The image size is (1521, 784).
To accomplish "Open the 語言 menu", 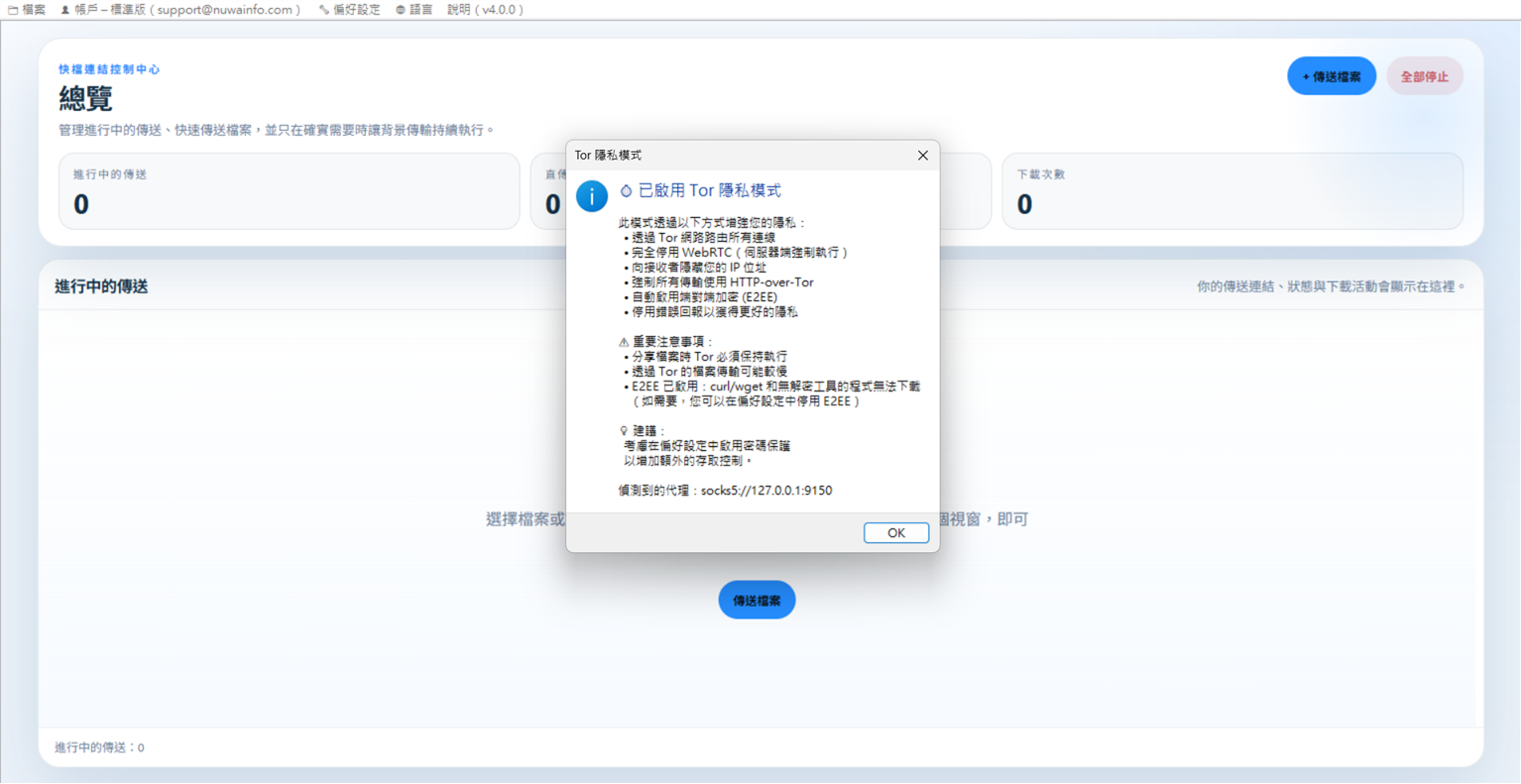I will [414, 10].
